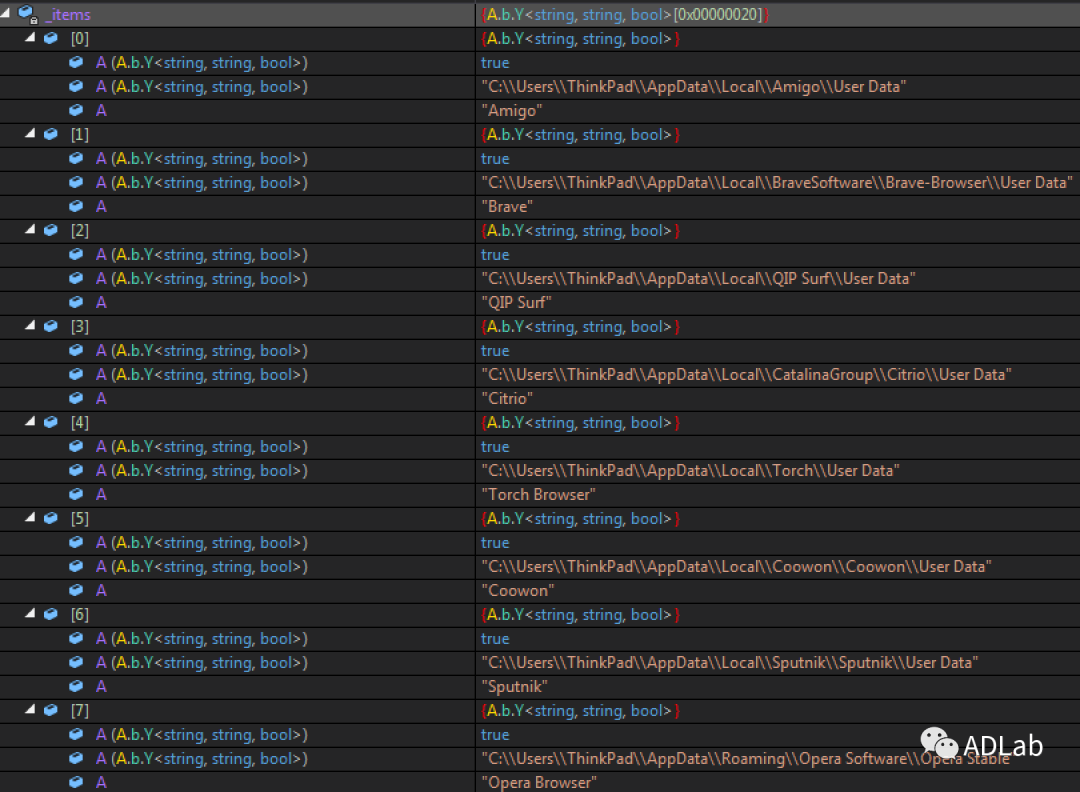The width and height of the screenshot is (1080, 792).
Task: Select the Coowon User Data path value
Action: [736, 566]
